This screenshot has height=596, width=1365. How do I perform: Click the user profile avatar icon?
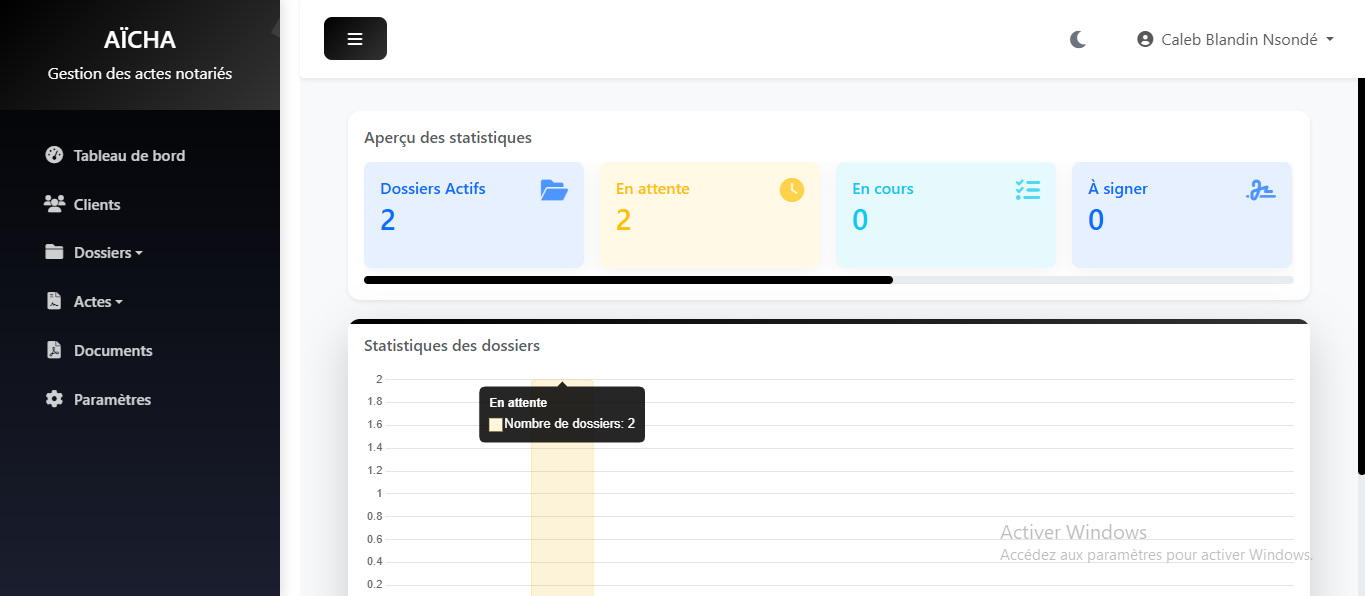pos(1144,38)
